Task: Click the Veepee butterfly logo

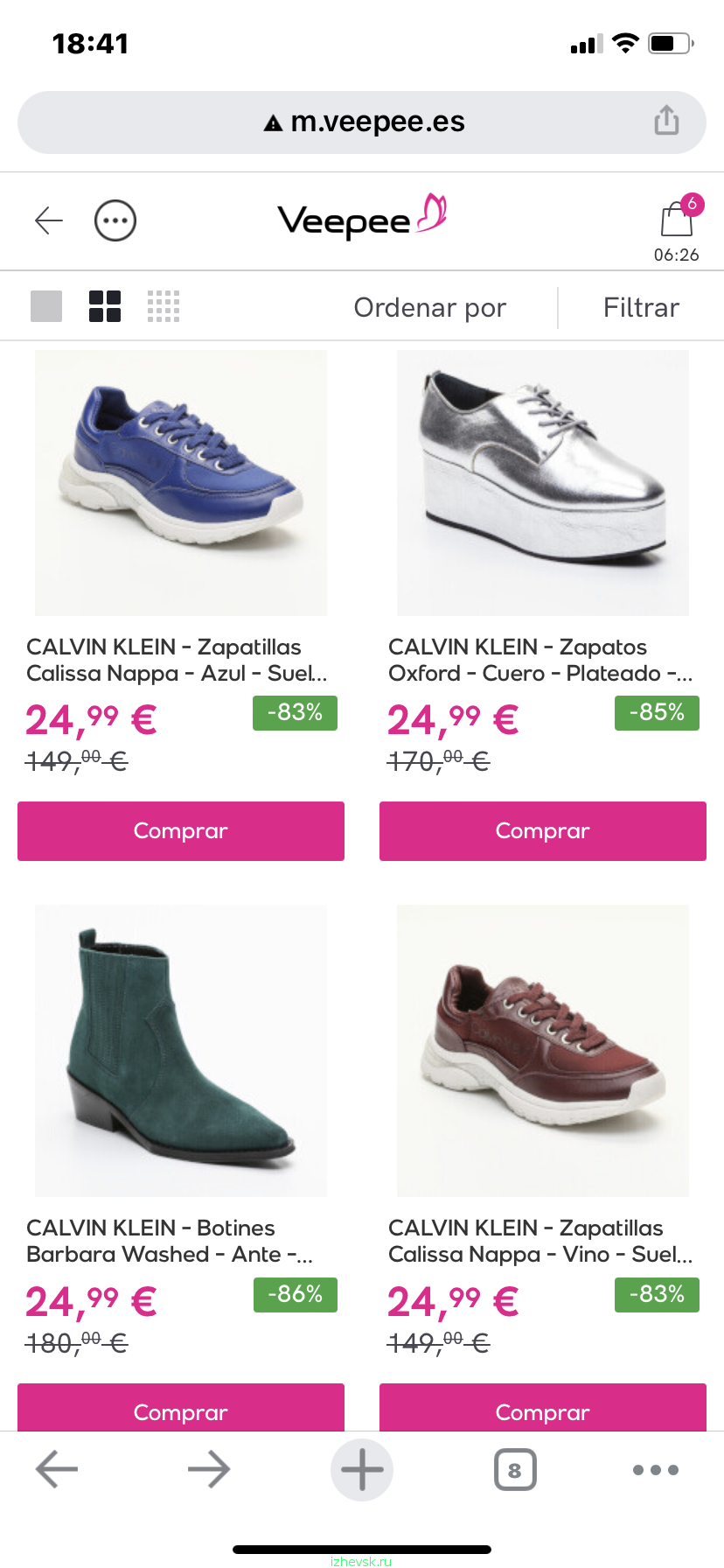Action: coord(362,217)
